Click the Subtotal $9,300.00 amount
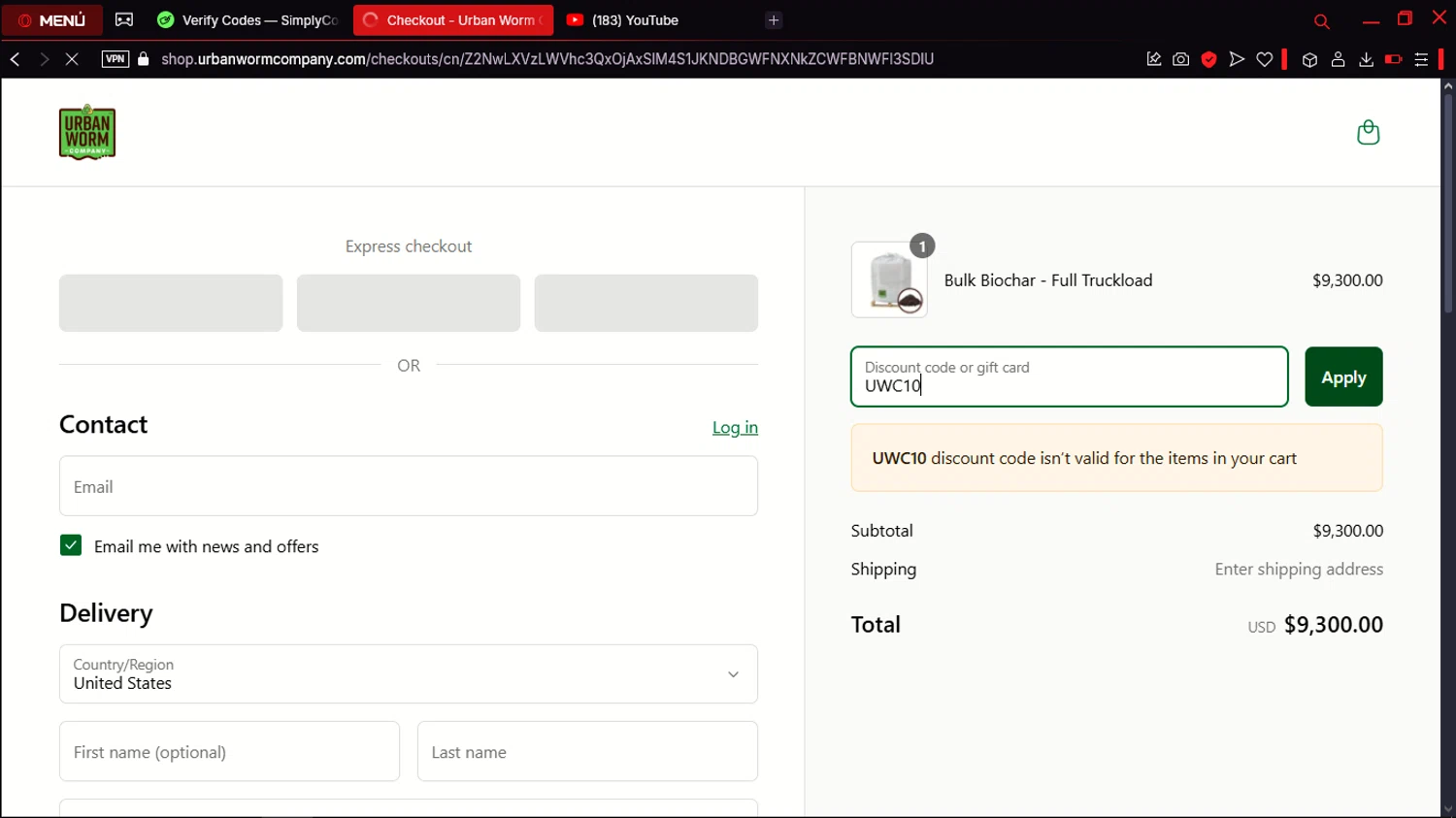Viewport: 1456px width, 818px height. (1348, 531)
